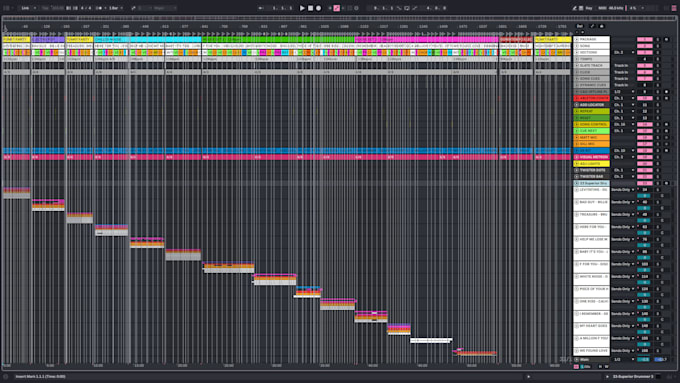Open the Main track 1/2 output dropdown
Viewport: 680px width, 383px height.
(623, 359)
